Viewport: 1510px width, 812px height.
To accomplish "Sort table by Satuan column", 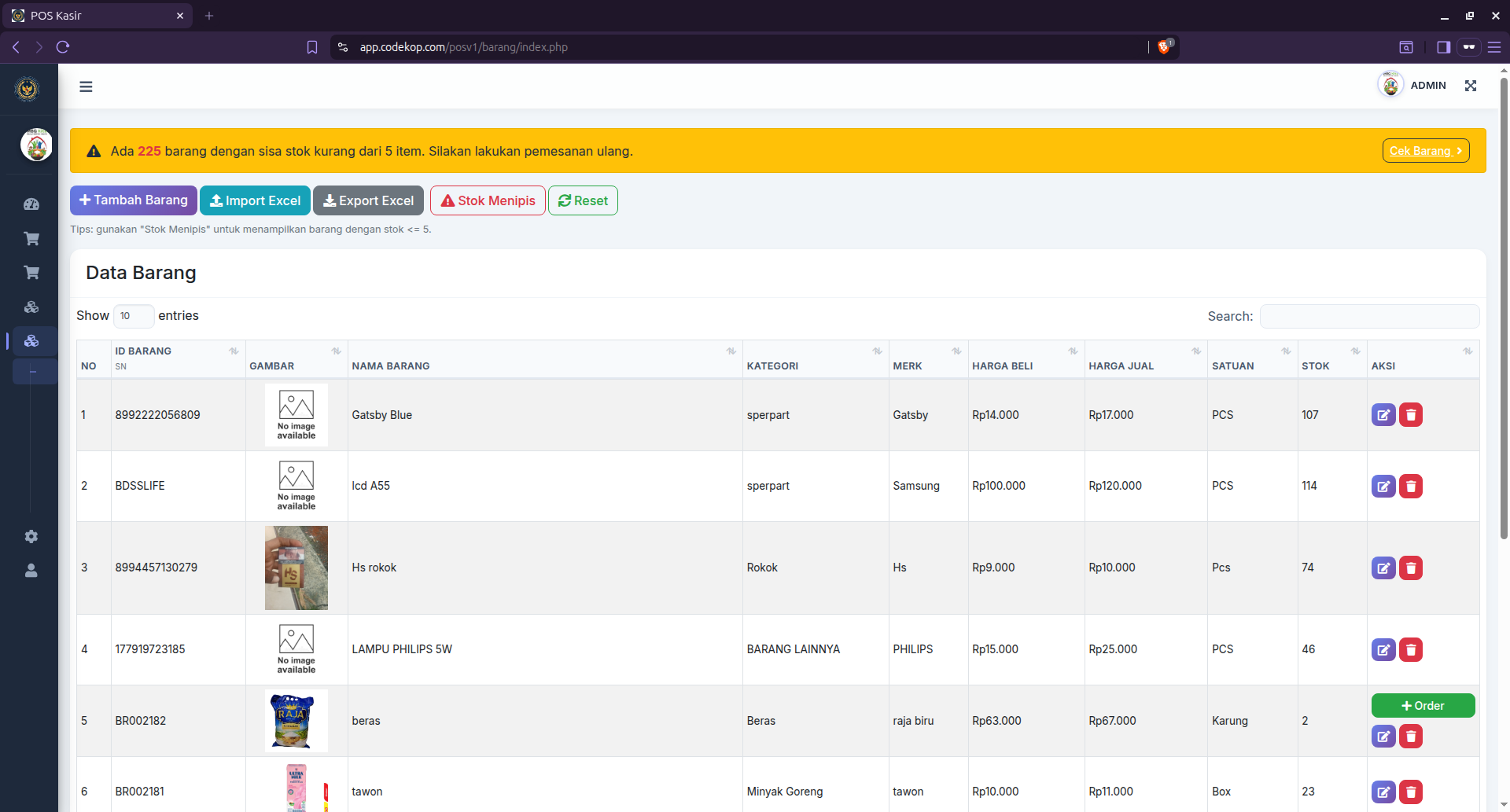I will (1253, 358).
